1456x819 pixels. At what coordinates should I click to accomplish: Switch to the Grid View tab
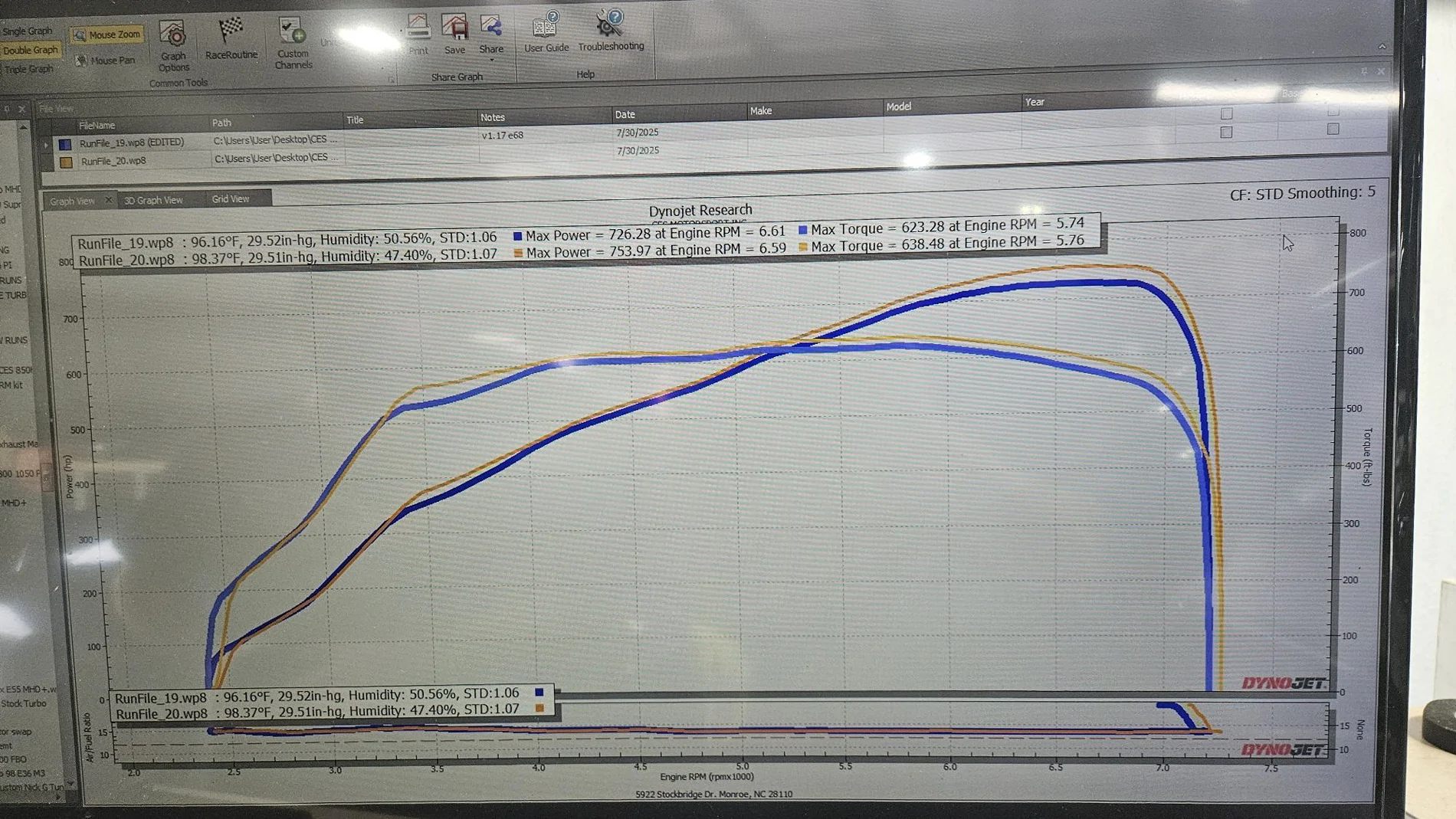[x=231, y=198]
